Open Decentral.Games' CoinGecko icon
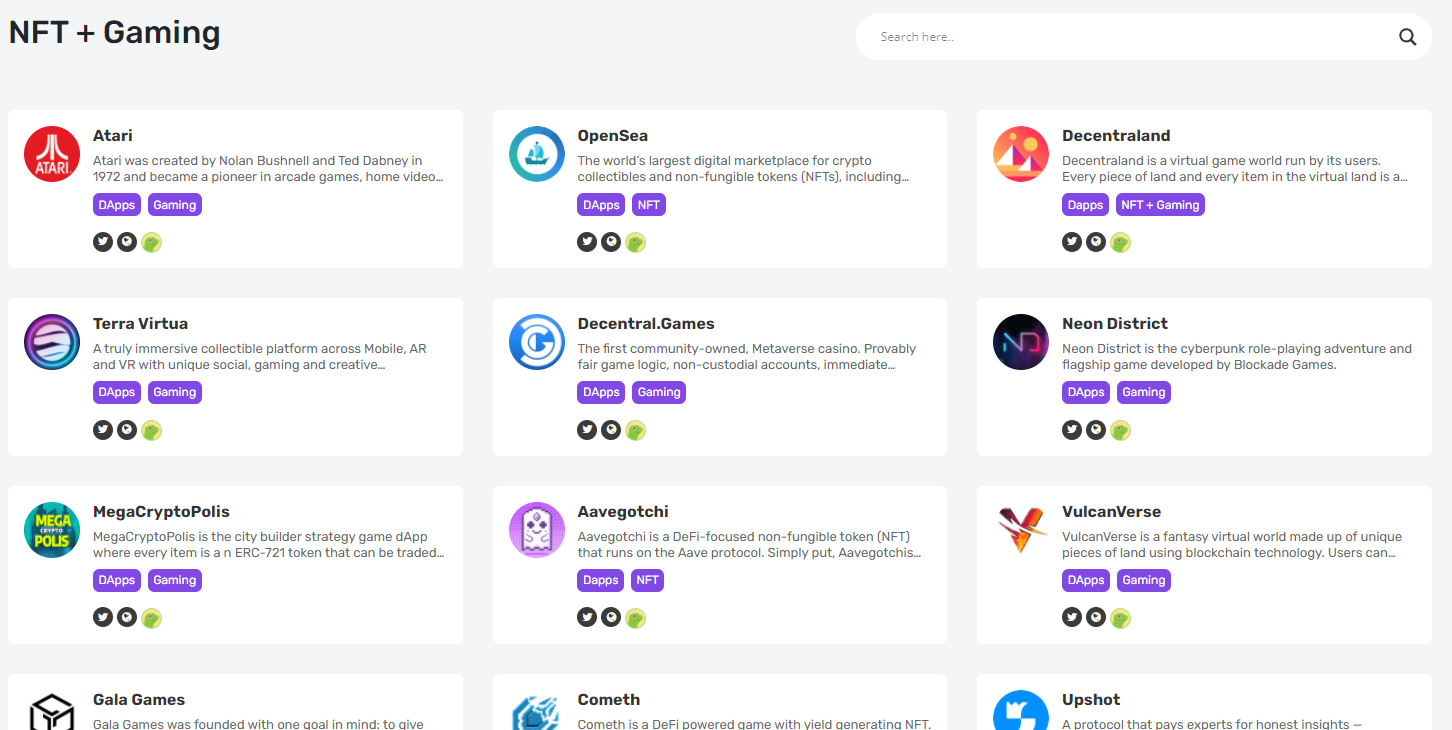The width and height of the screenshot is (1452, 730). pyautogui.click(x=636, y=430)
